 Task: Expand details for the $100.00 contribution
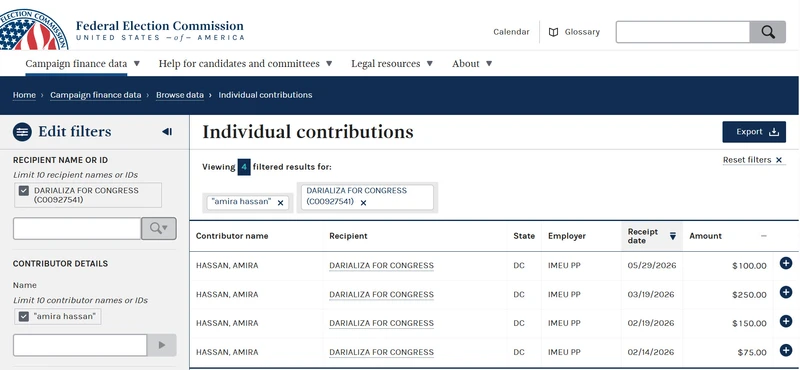[x=786, y=263]
